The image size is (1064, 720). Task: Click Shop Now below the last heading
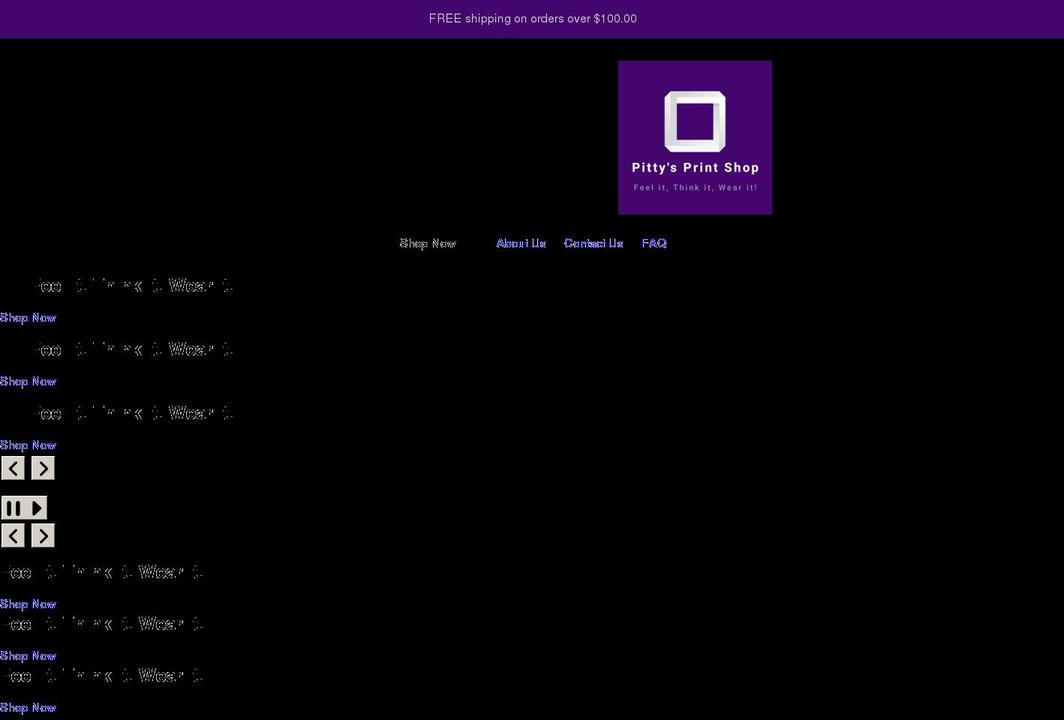pyautogui.click(x=28, y=707)
